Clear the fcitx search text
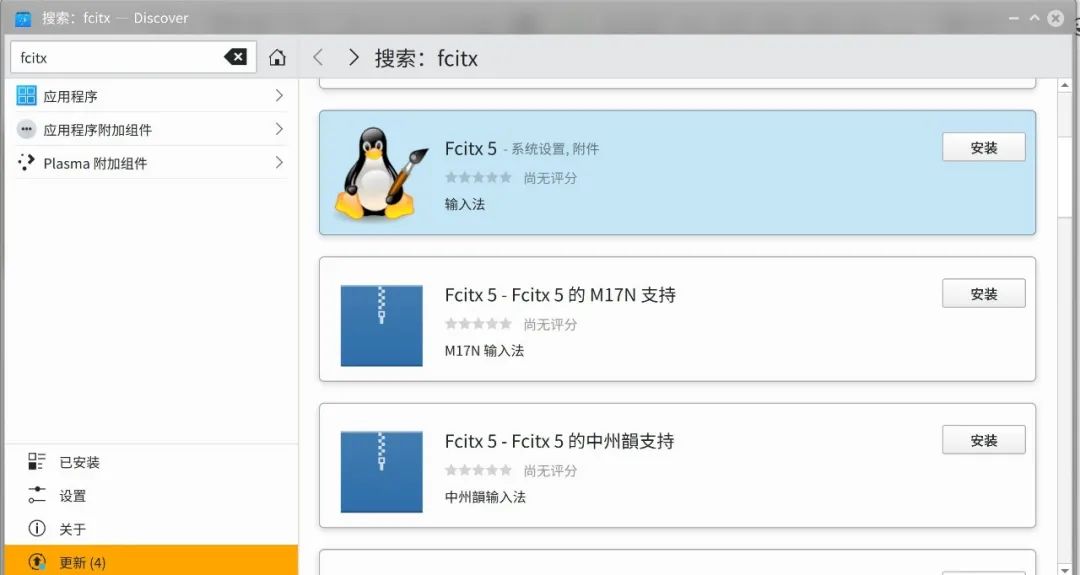Screen dimensions: 1080x575 point(236,57)
